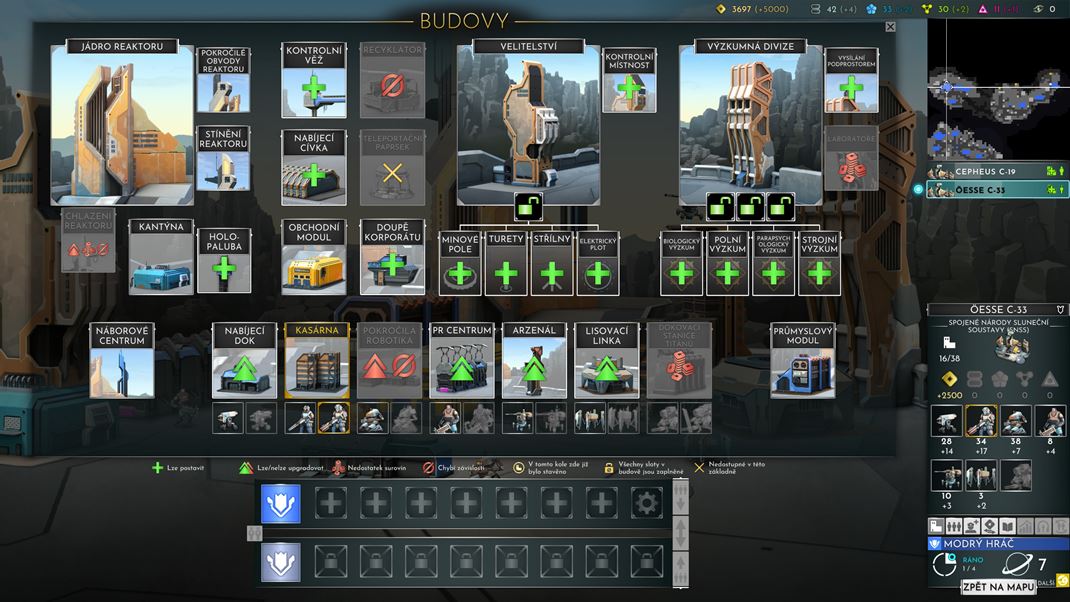Build the Holo-paluba module
The image size is (1070, 602).
pos(223,266)
